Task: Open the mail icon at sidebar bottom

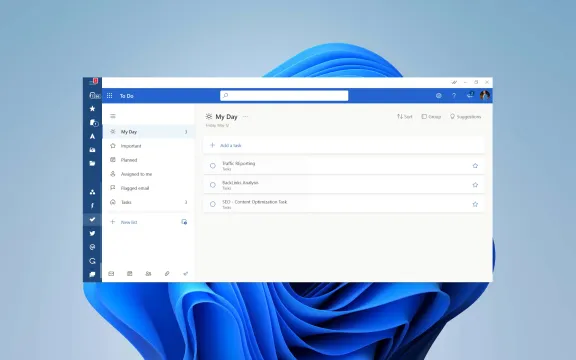Action: [111, 274]
